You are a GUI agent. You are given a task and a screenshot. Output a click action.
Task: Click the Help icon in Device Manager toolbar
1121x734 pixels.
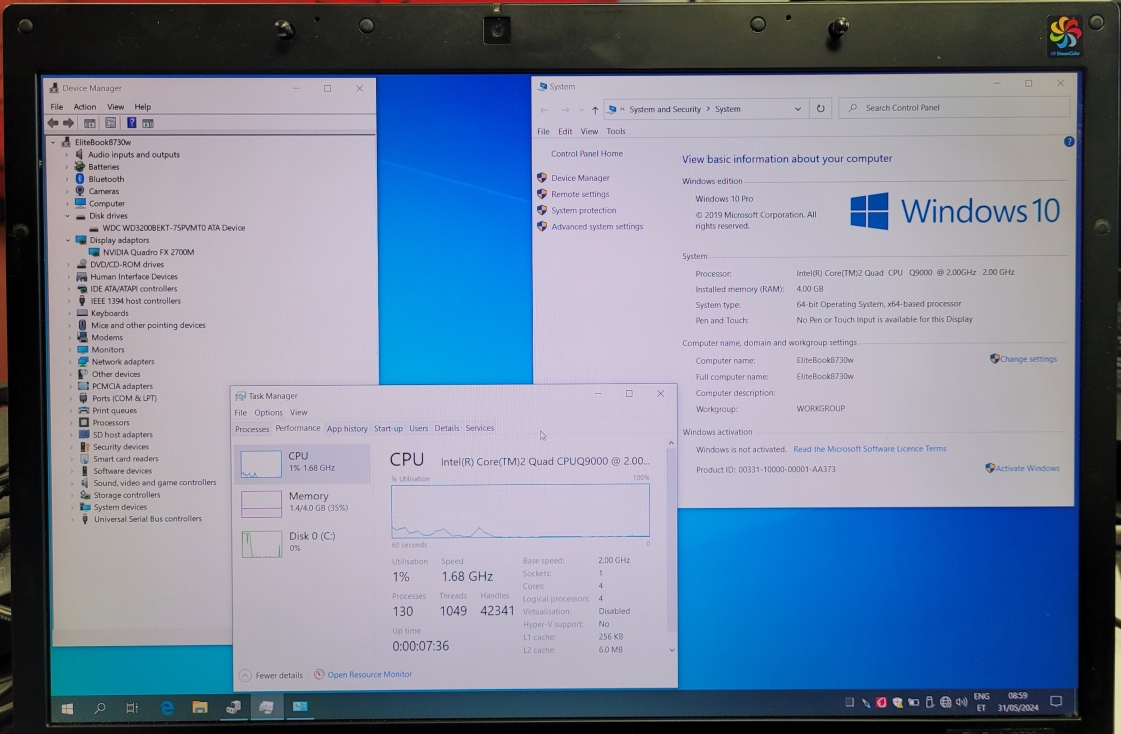pyautogui.click(x=131, y=123)
